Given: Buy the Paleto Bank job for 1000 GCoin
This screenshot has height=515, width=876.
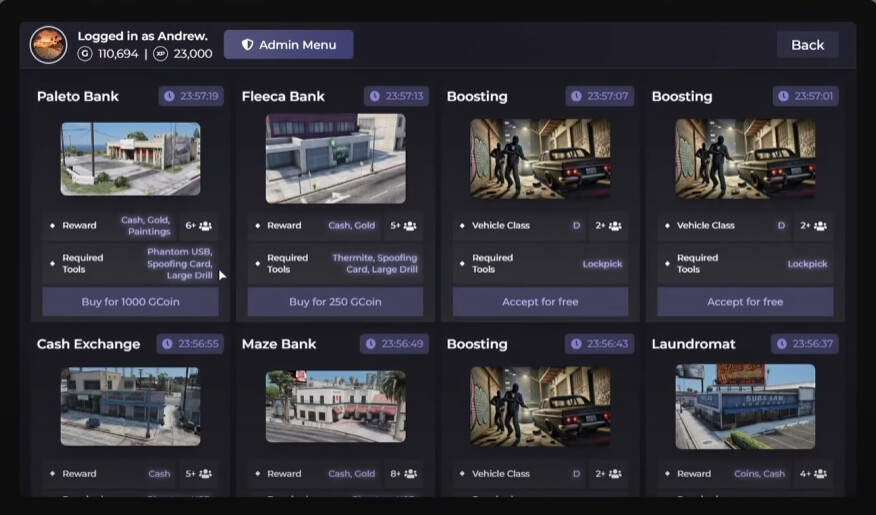Looking at the screenshot, I should [x=130, y=302].
